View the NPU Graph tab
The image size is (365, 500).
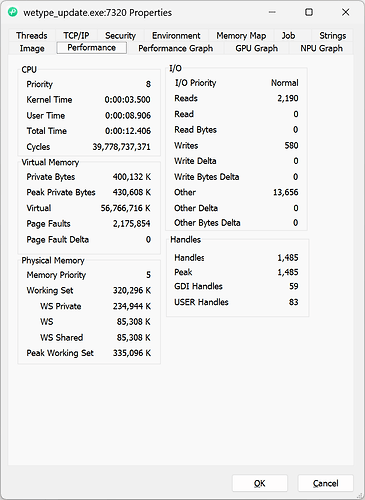[x=321, y=48]
